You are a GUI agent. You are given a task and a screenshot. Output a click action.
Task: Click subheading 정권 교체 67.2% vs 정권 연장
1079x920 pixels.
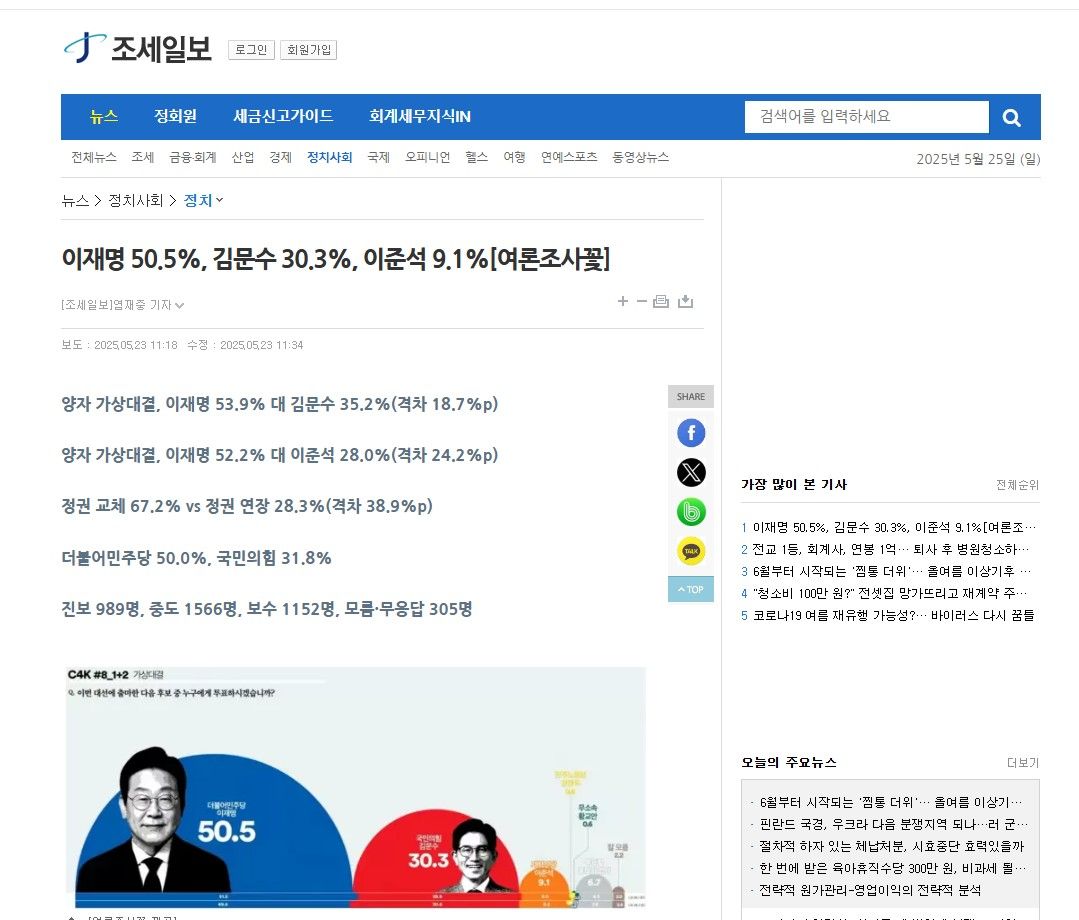point(247,506)
